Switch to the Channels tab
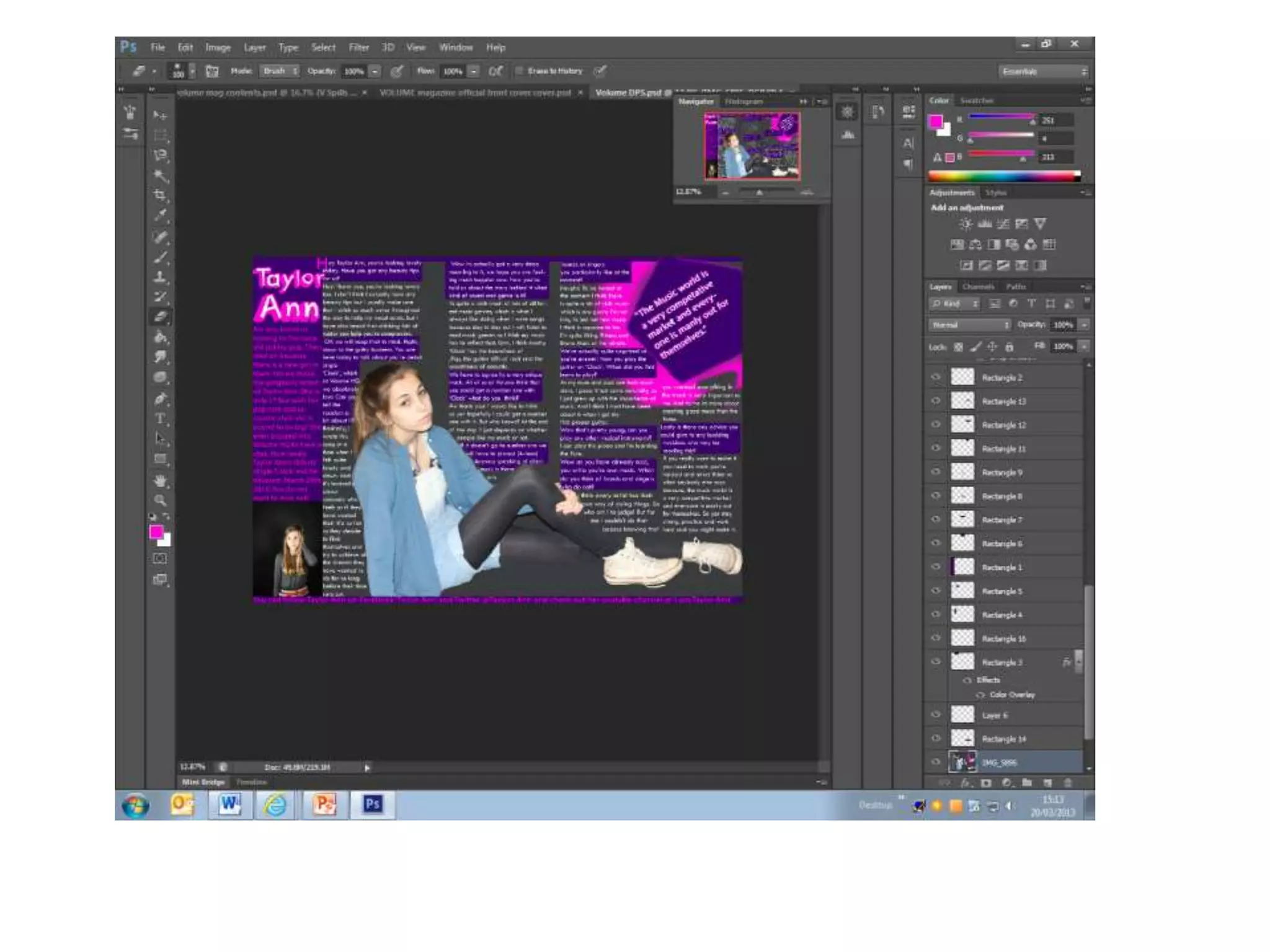 978,286
